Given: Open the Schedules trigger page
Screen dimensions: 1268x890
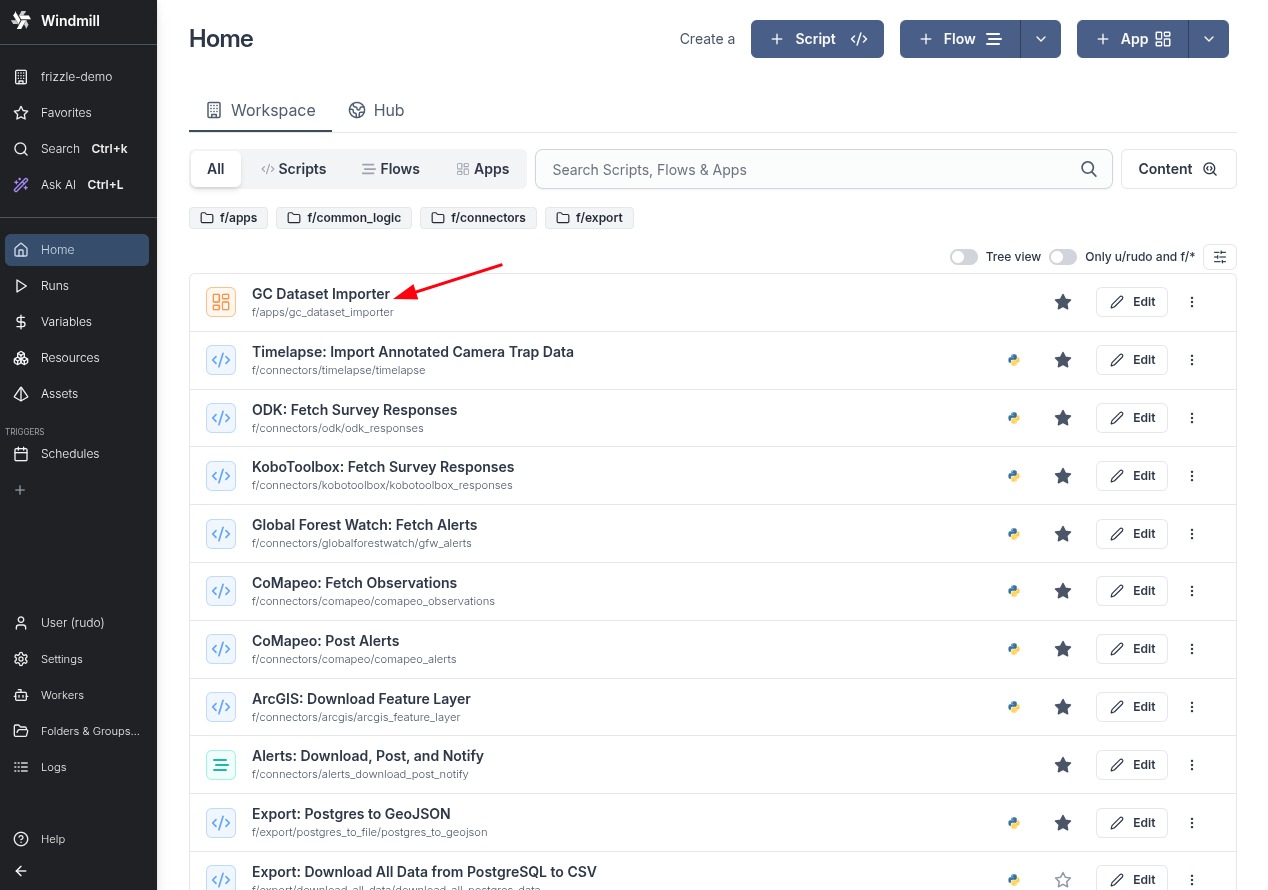Looking at the screenshot, I should click(x=70, y=453).
